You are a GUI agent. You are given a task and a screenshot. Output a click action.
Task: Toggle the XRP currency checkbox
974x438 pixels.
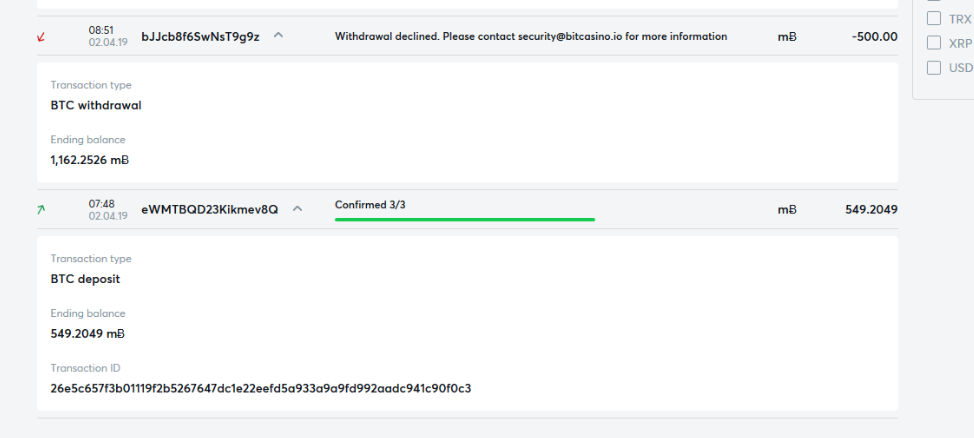[x=934, y=43]
